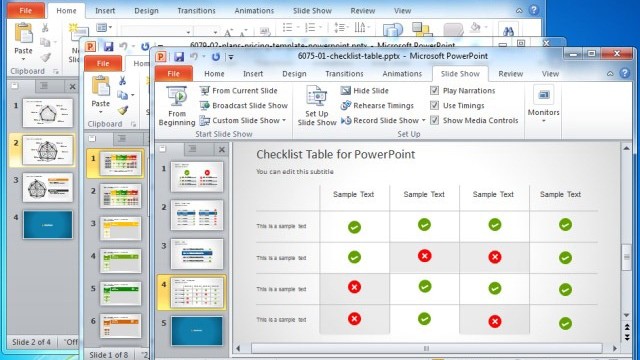This screenshot has height=360, width=640.
Task: Toggle the Play Narrations checkbox
Action: 435,91
